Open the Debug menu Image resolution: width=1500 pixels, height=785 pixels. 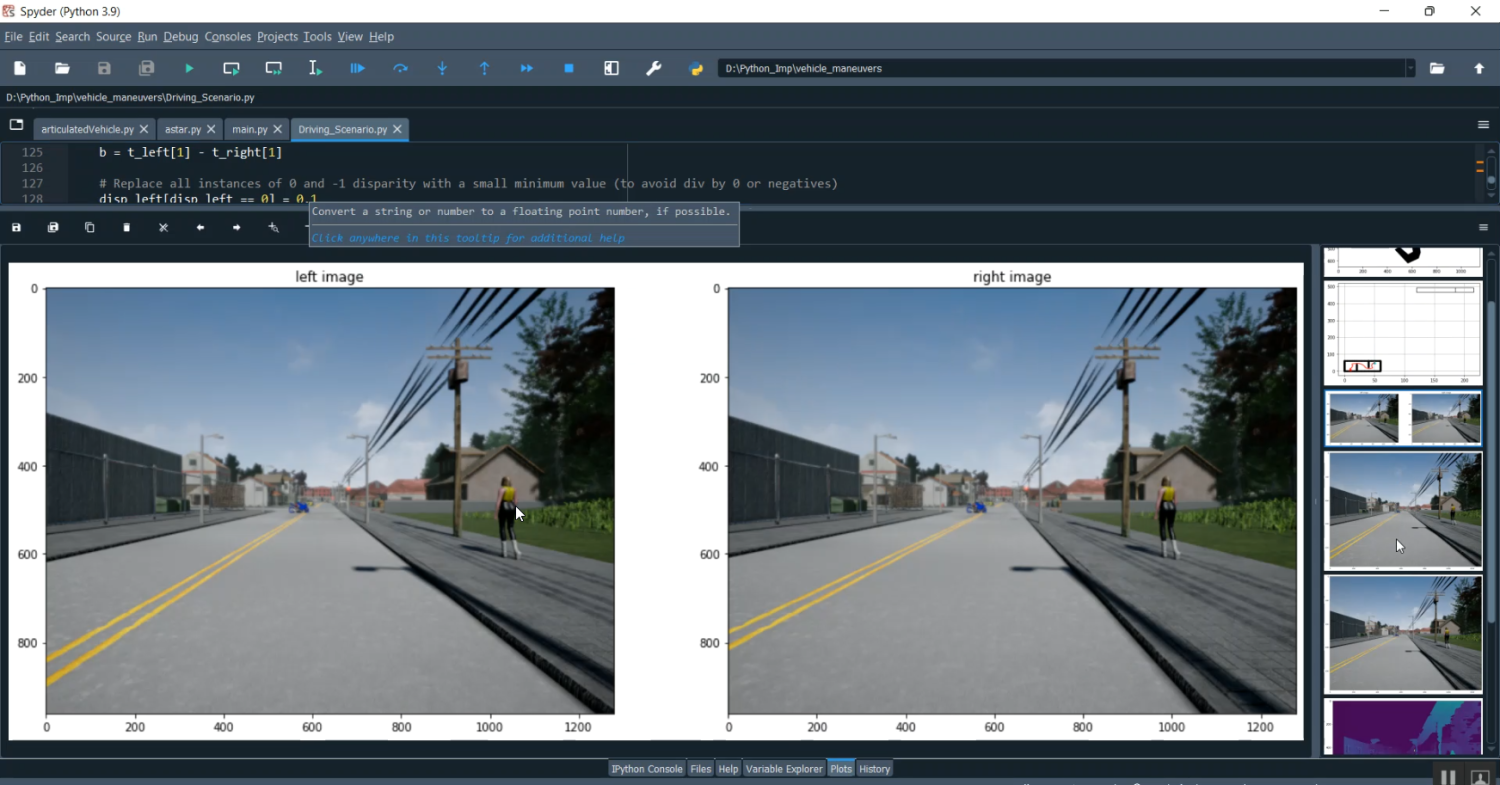point(181,37)
